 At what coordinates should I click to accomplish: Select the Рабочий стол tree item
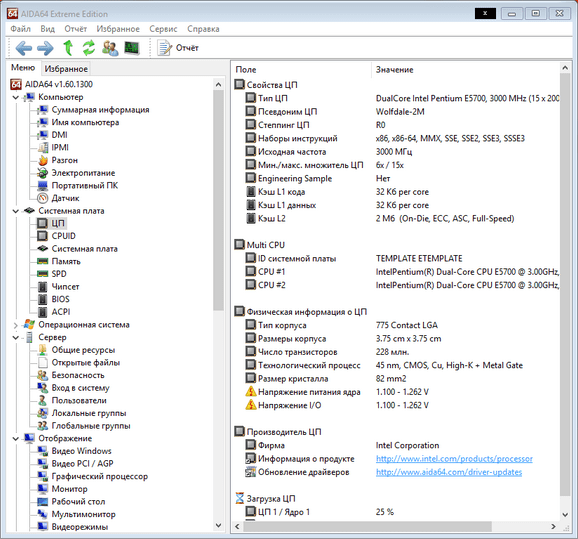pyautogui.click(x=78, y=501)
